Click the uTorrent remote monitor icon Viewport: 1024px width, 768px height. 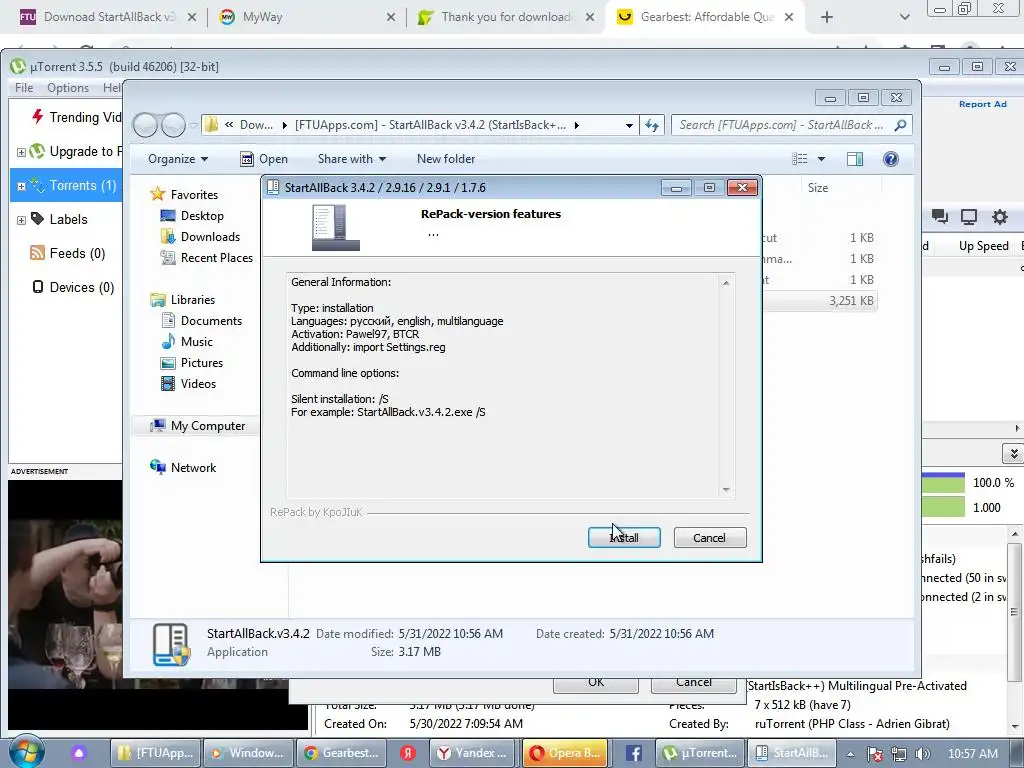tap(969, 217)
